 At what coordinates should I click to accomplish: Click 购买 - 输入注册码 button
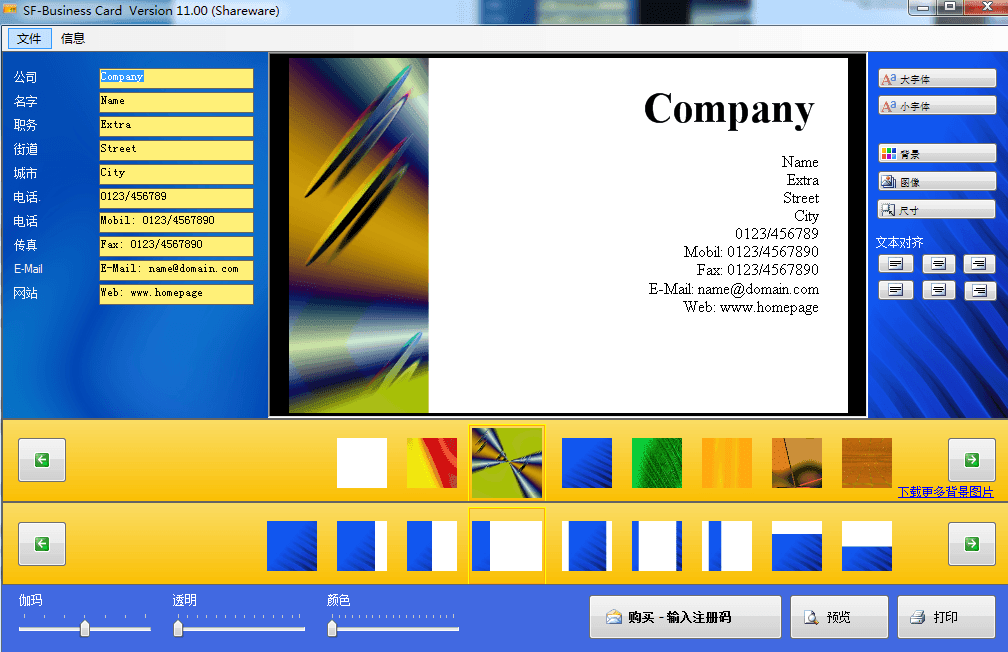(685, 617)
